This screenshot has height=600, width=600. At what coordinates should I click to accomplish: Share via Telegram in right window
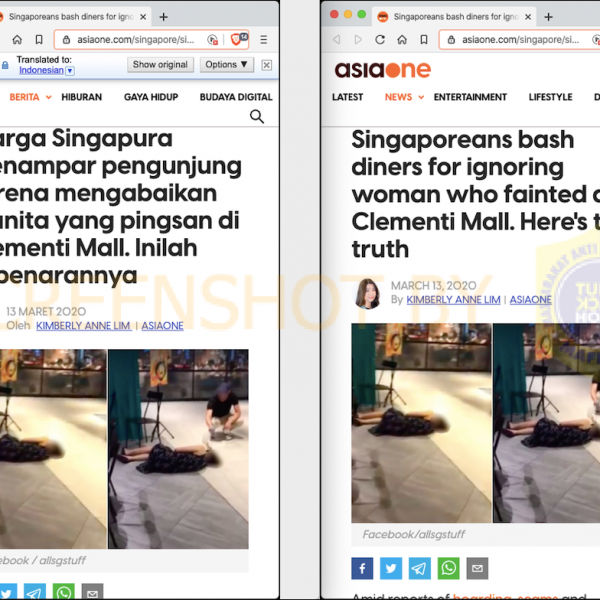tap(419, 568)
